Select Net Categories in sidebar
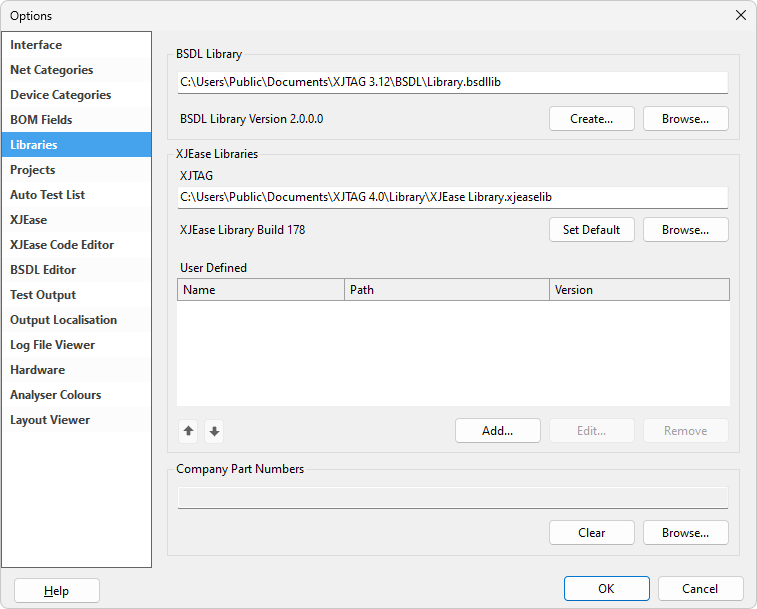757x609 pixels. [x=52, y=70]
